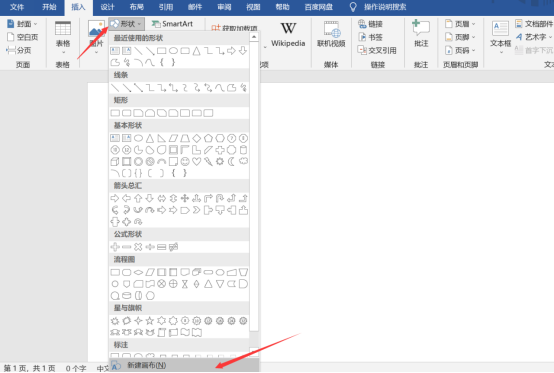Open the 页眉 header dropdown
Viewport: 554px width, 373px height.
point(460,24)
